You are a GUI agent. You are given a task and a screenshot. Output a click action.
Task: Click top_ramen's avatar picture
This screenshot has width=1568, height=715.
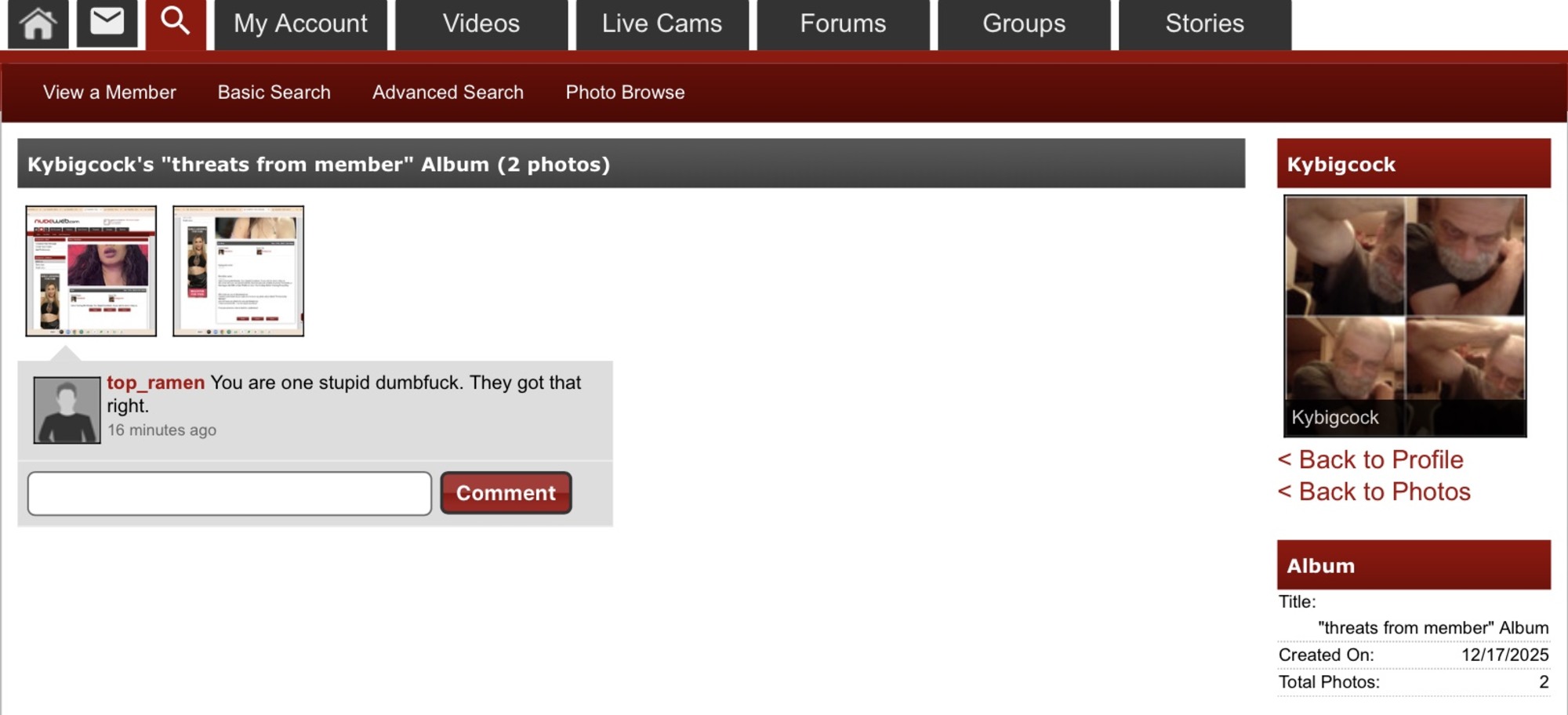click(x=67, y=410)
